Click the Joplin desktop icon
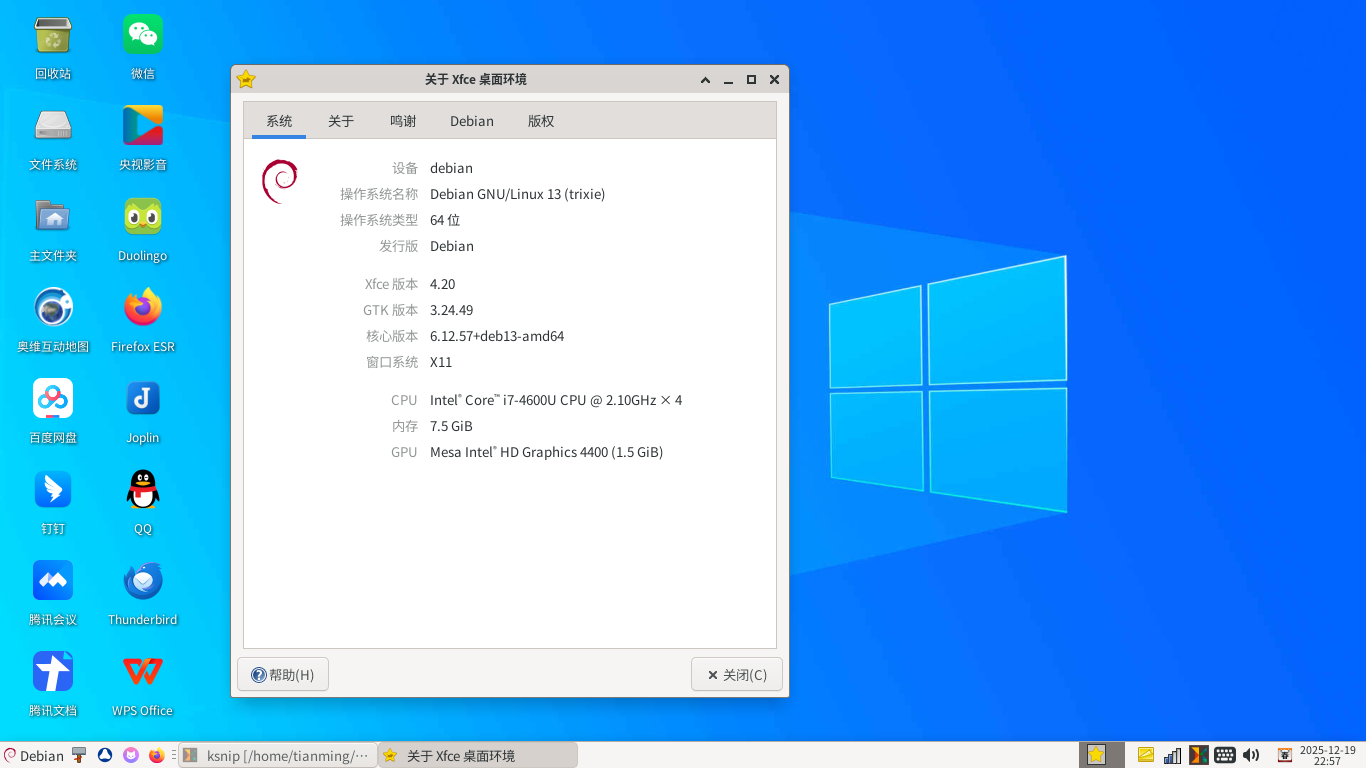This screenshot has width=1366, height=768. (x=143, y=399)
